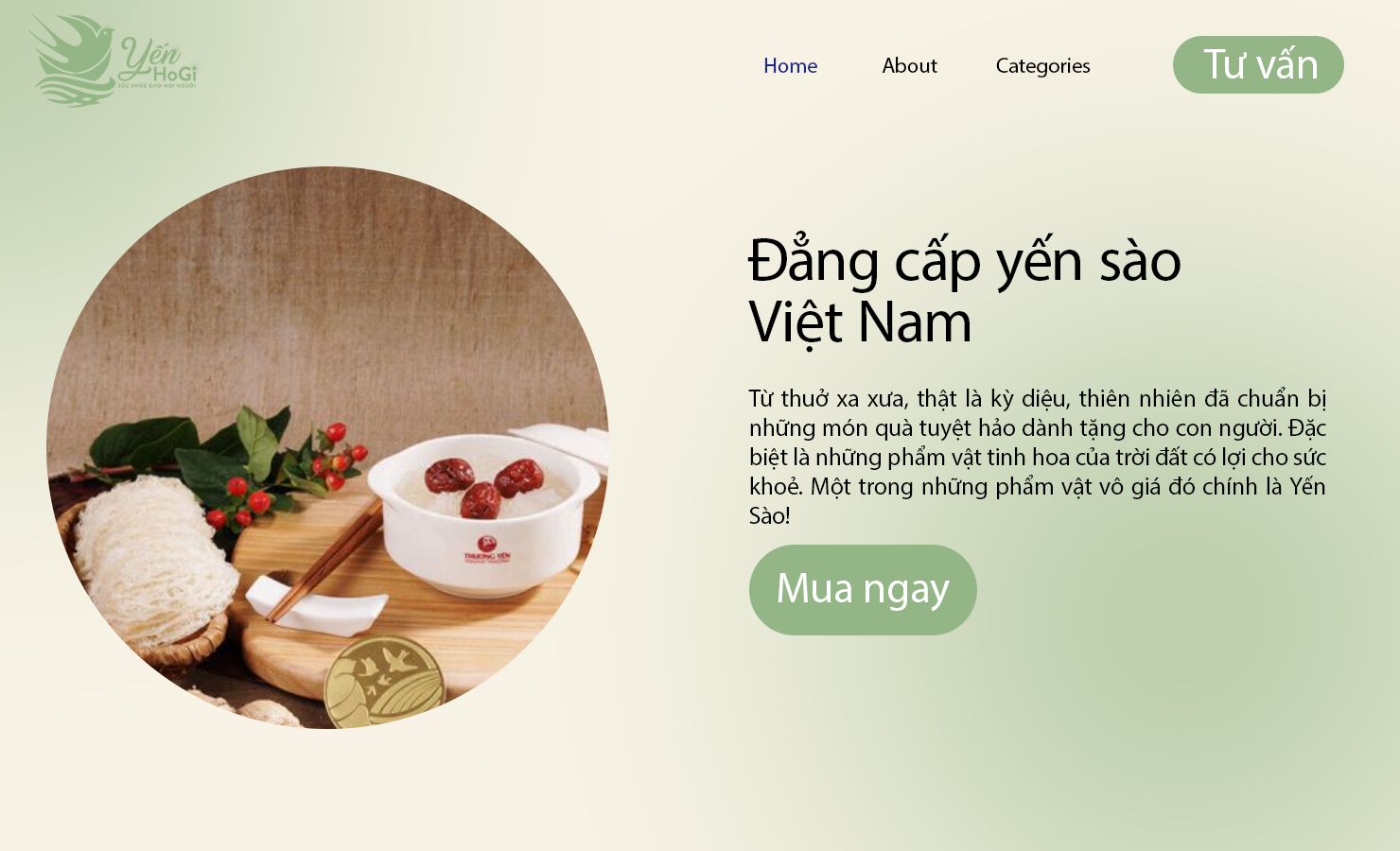Go to the About page
The image size is (1400, 851).
tap(909, 66)
